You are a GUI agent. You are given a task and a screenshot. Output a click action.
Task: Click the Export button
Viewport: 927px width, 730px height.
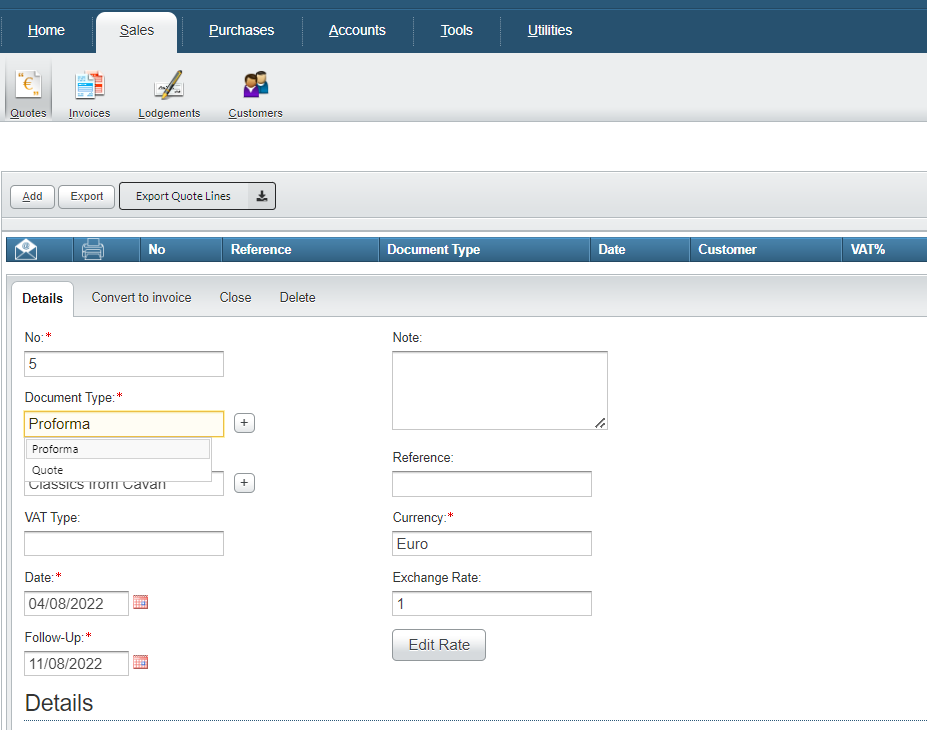86,196
